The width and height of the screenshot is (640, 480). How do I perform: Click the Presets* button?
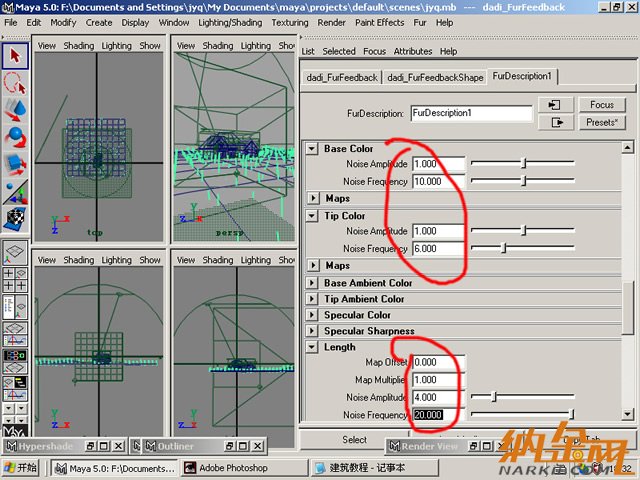(x=602, y=122)
